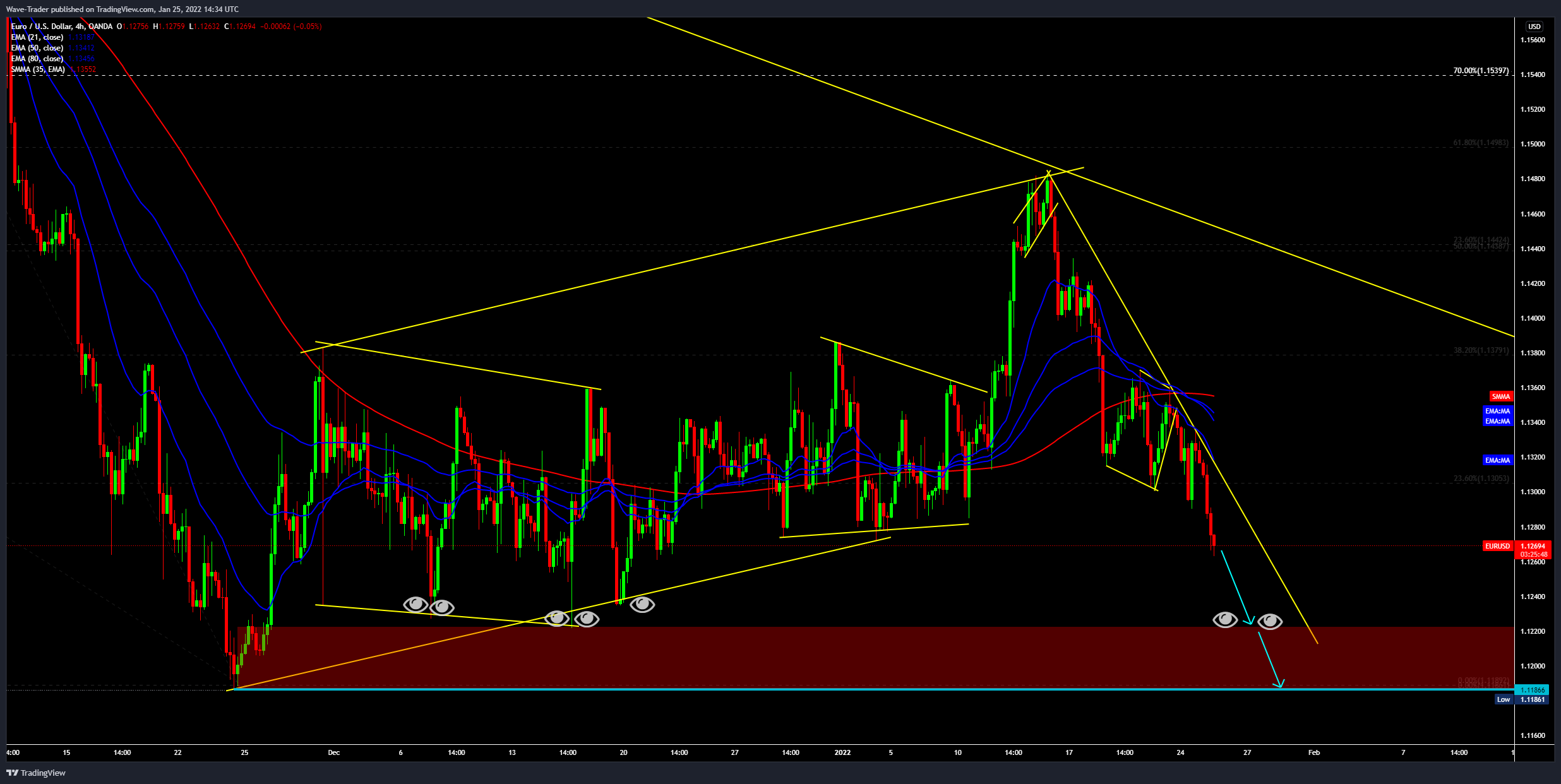The height and width of the screenshot is (784, 1561).
Task: Click the 2022 label on the time axis
Action: 842,752
